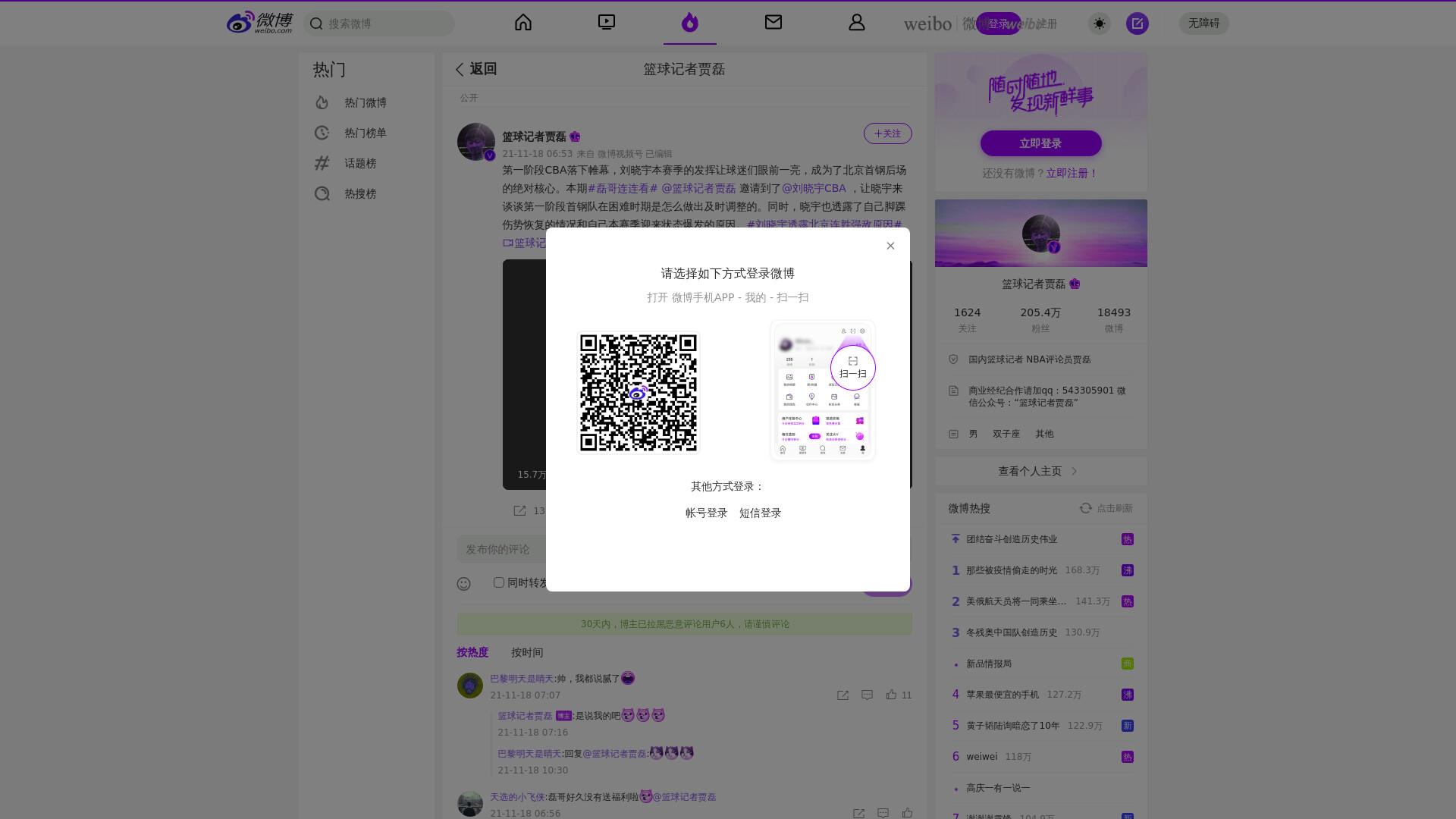This screenshot has width=1456, height=819.
Task: Open the Weibo home feed icon
Action: click(523, 23)
